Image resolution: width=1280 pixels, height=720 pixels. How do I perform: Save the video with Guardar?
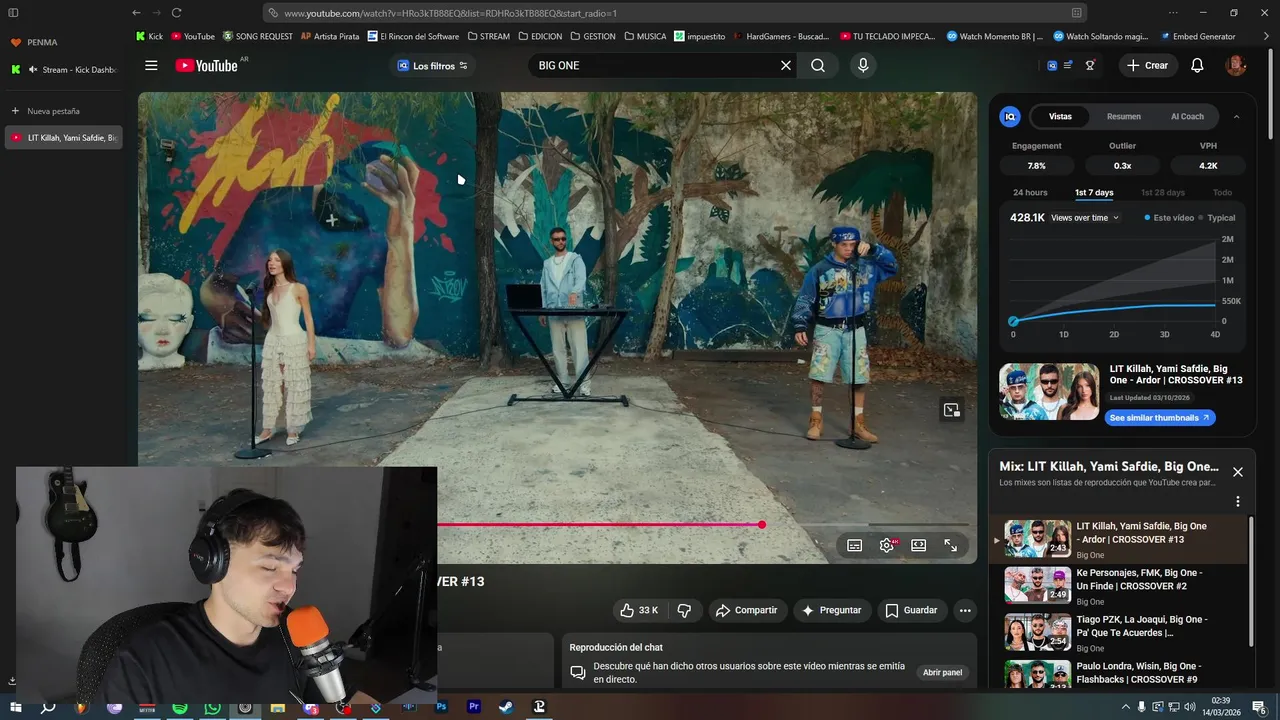[x=911, y=610]
